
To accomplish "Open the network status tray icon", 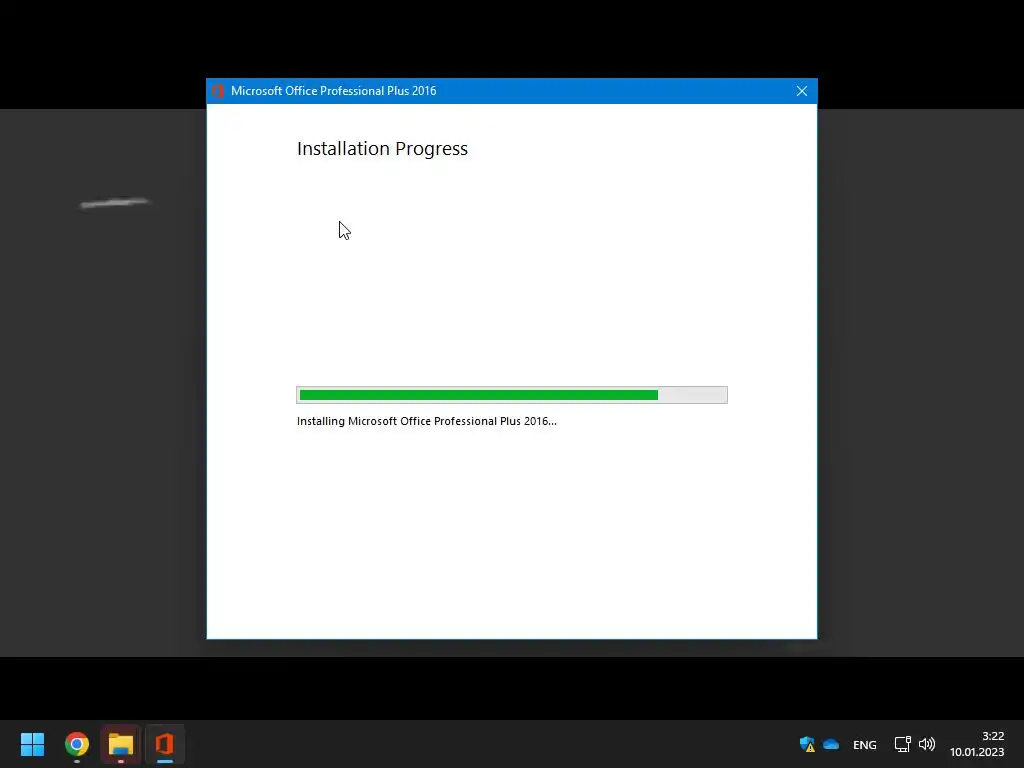I will (903, 744).
